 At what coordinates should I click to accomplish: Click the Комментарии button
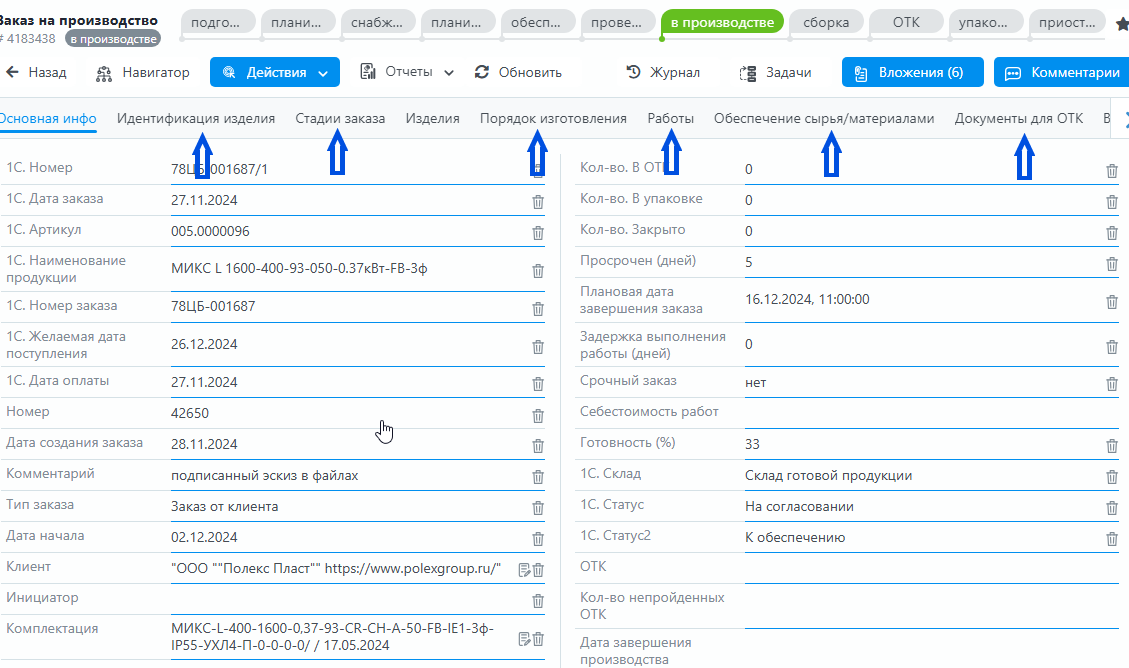(1064, 73)
